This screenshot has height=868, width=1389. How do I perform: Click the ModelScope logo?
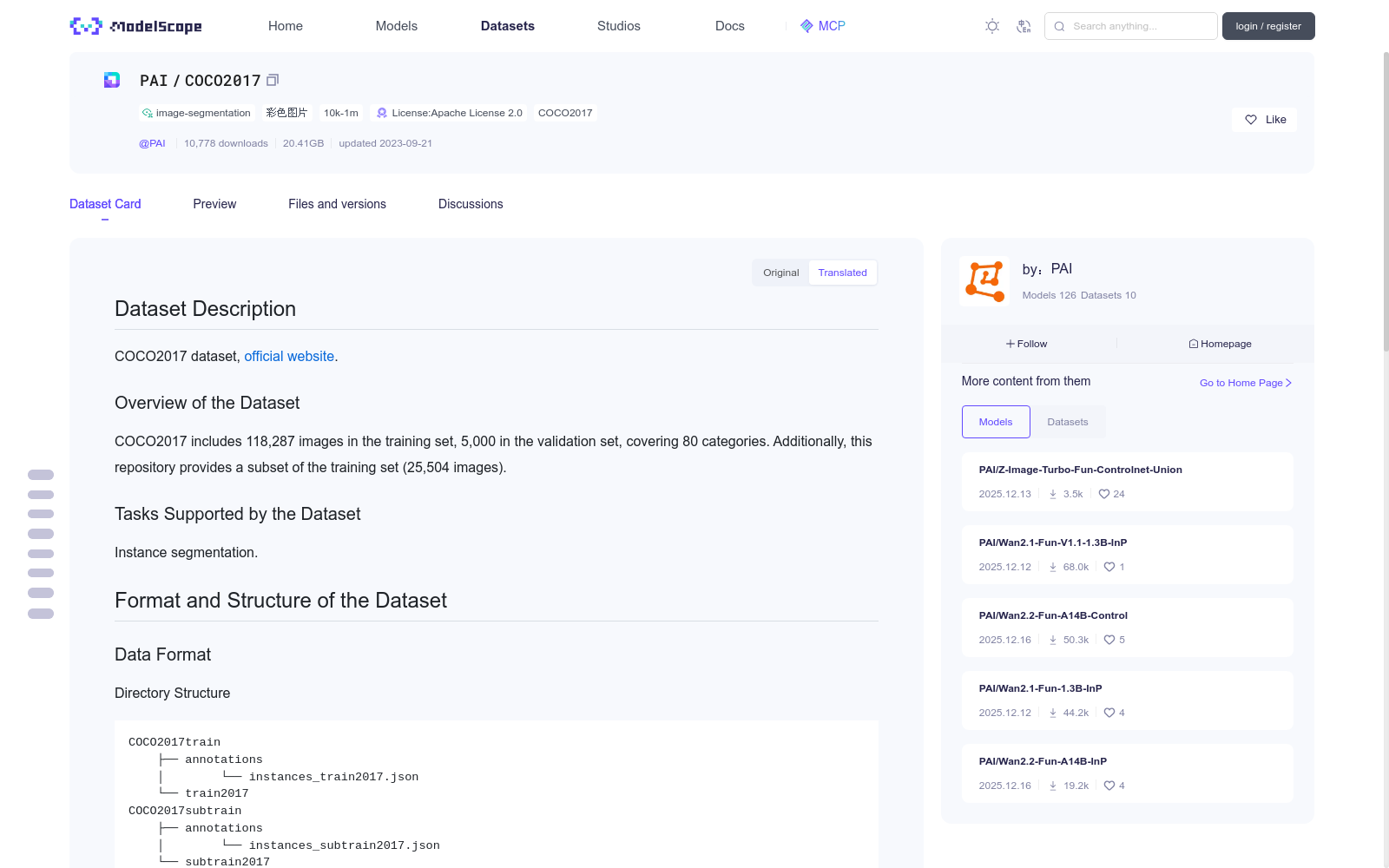[x=136, y=26]
